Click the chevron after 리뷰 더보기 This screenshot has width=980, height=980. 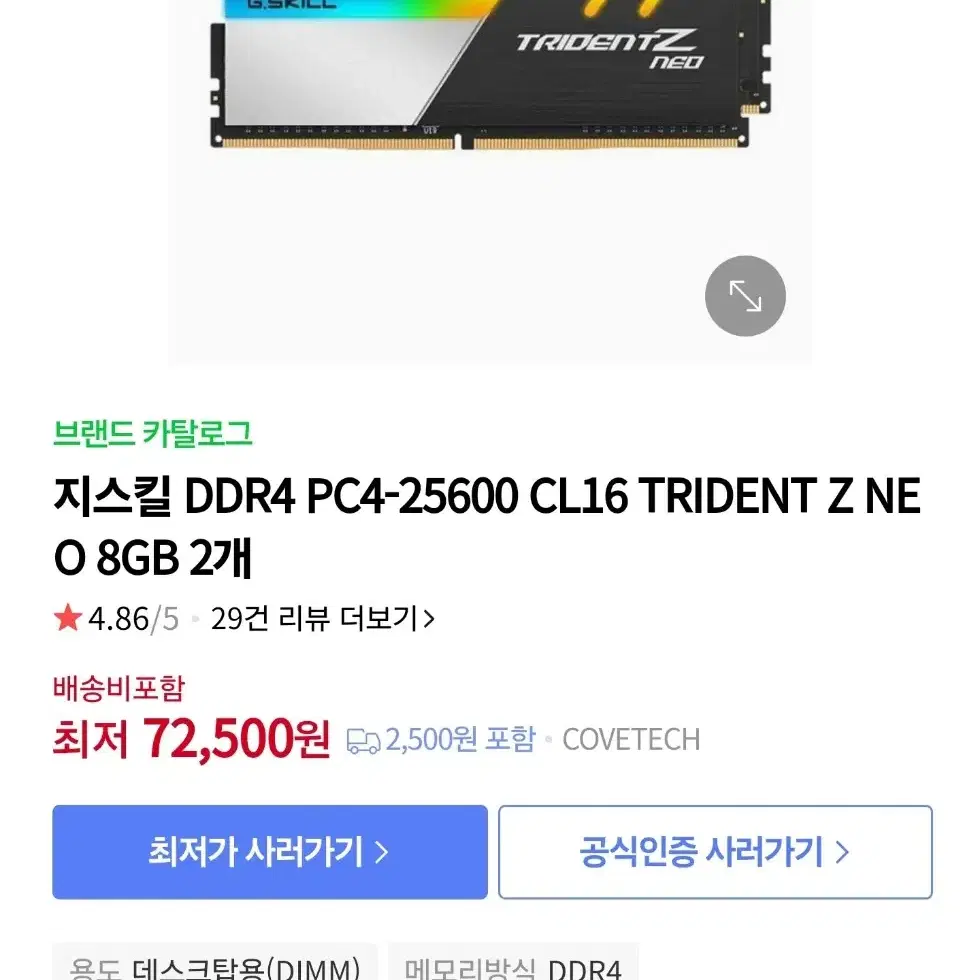429,619
